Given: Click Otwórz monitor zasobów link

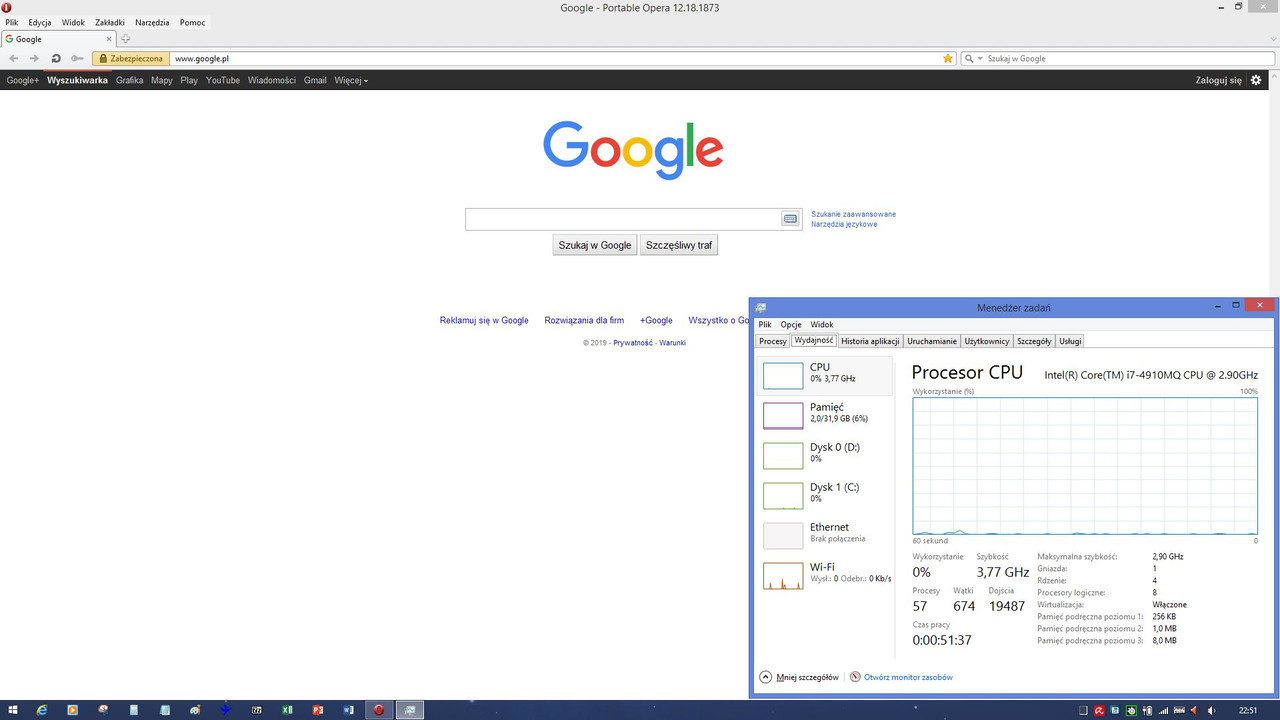Looking at the screenshot, I should click(x=908, y=677).
